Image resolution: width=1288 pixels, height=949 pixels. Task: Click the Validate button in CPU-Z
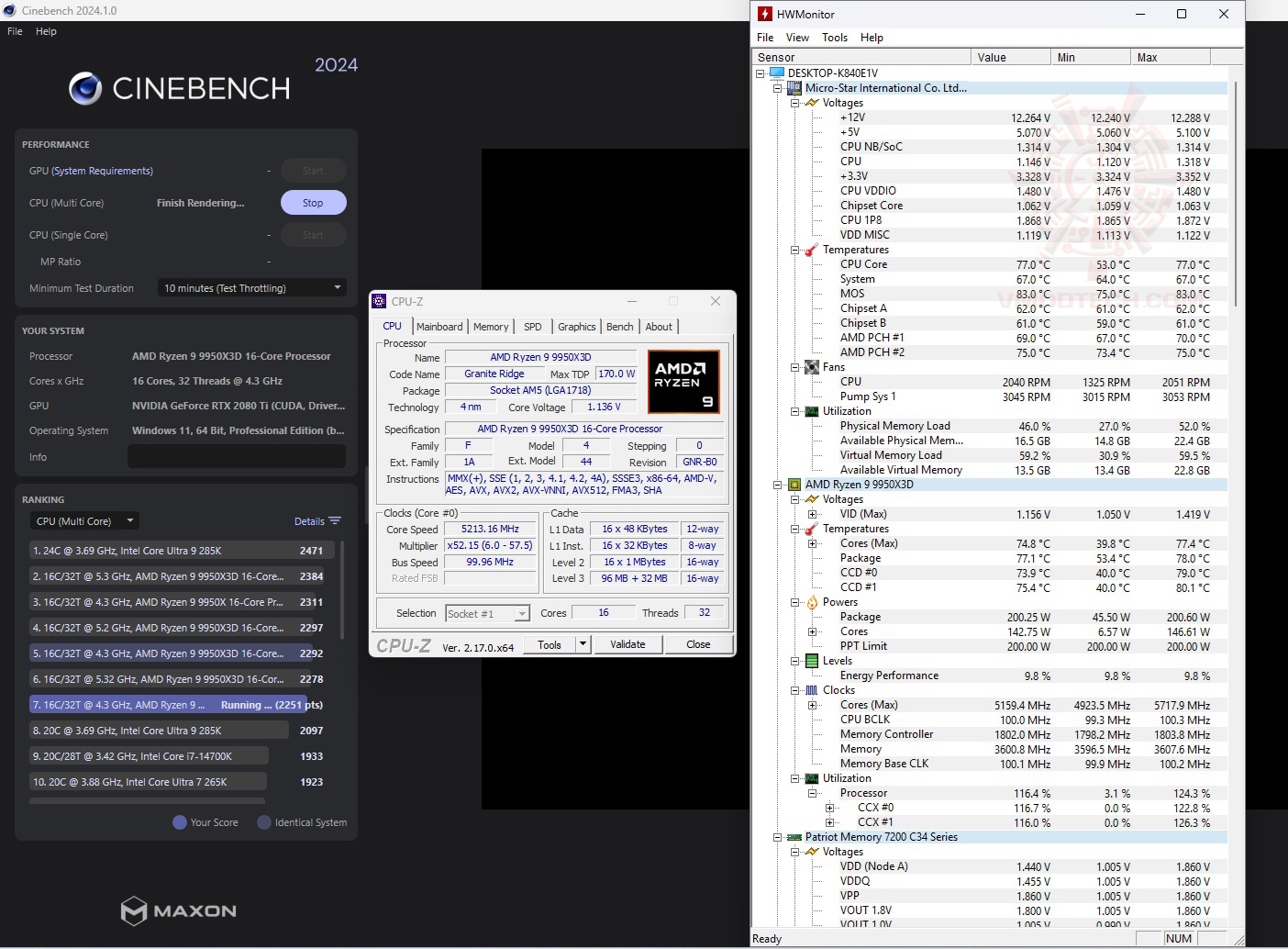pos(627,644)
